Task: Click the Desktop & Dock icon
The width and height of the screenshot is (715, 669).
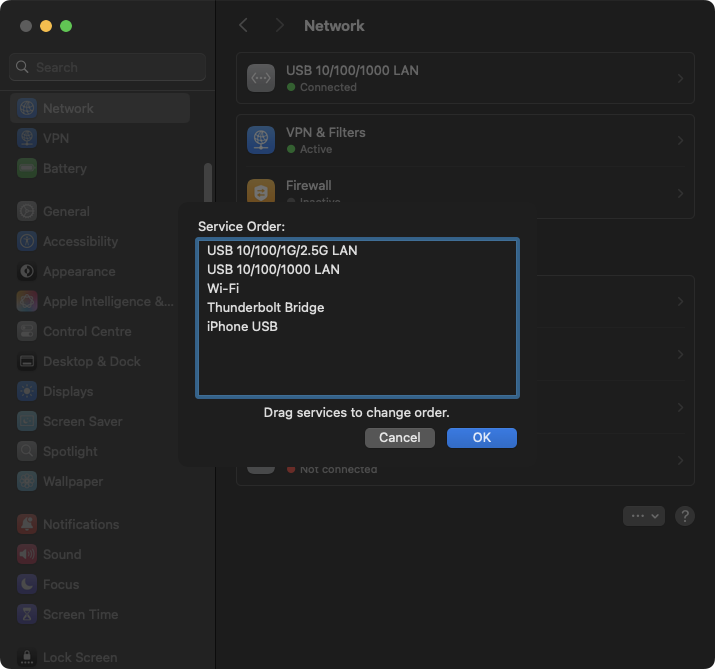Action: tap(27, 362)
